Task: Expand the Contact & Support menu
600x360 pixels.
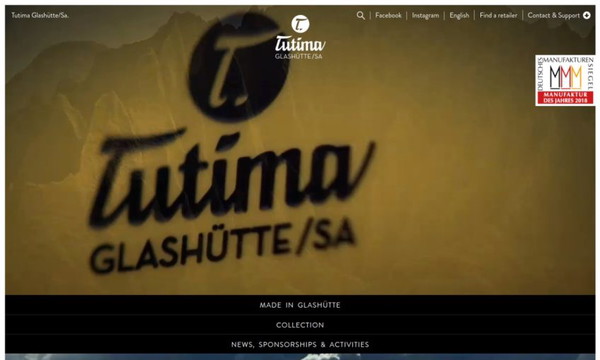Action: pos(553,15)
